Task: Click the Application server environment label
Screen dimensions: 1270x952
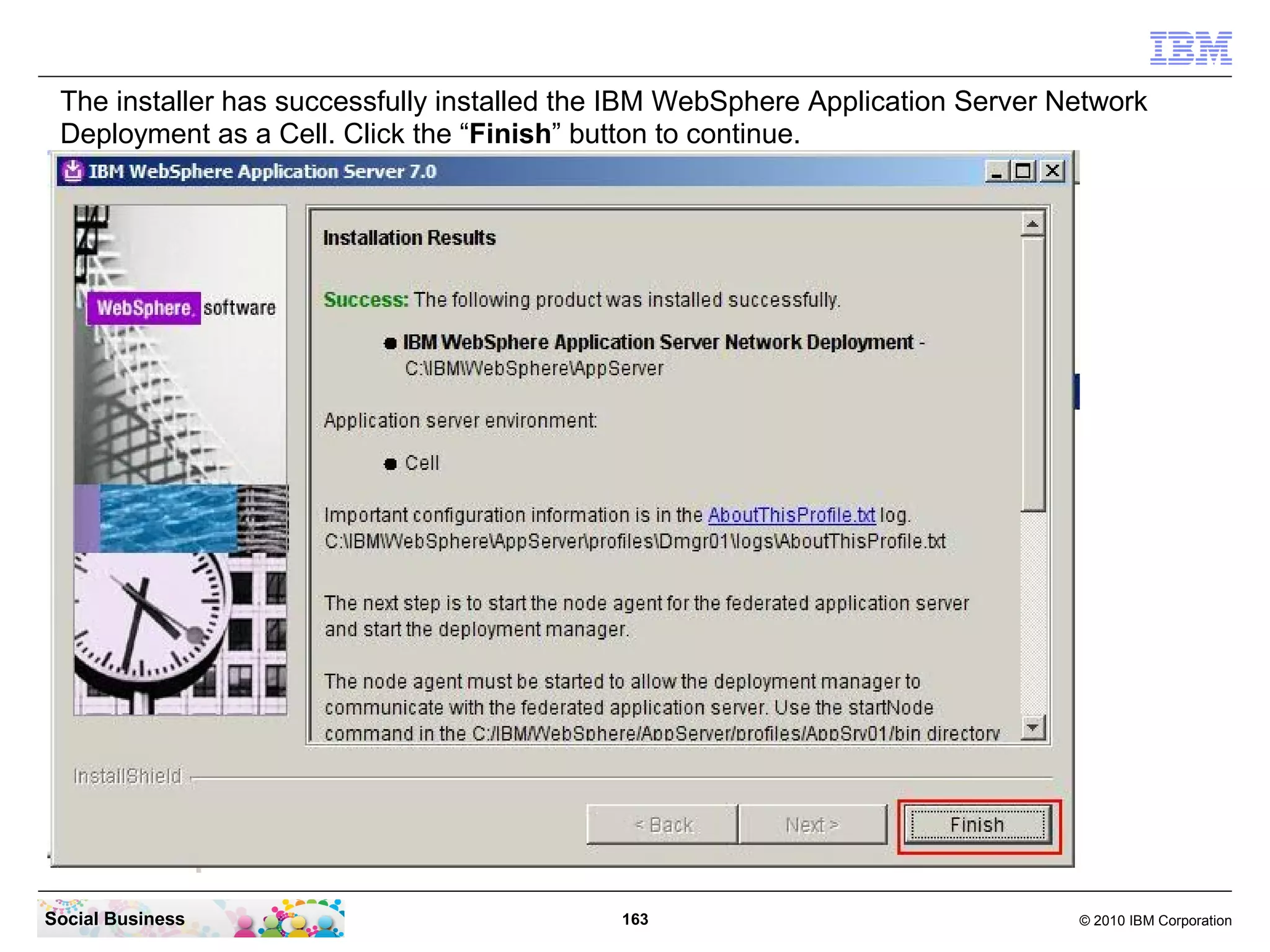Action: 461,421
